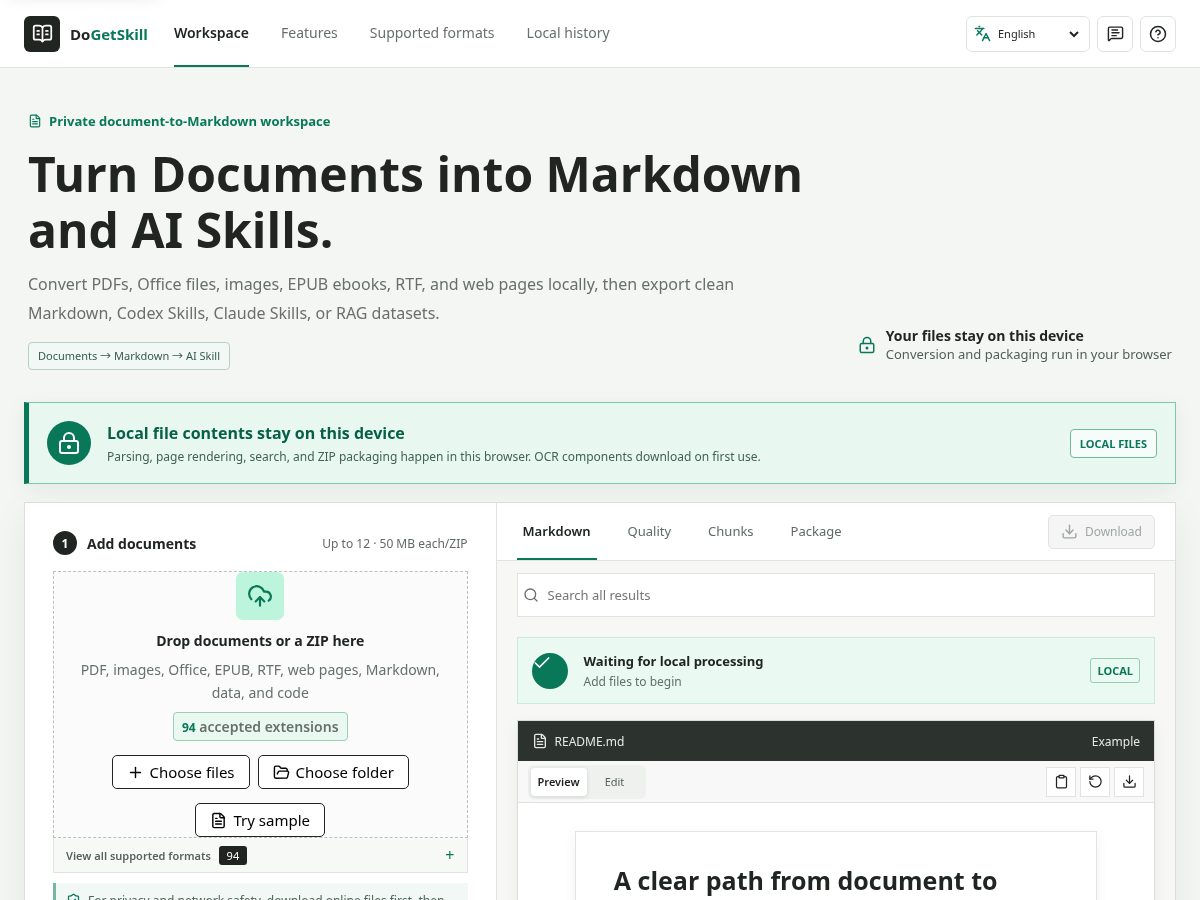This screenshot has width=1200, height=900.
Task: Click the '94 accepted extensions' badge
Action: click(x=260, y=727)
